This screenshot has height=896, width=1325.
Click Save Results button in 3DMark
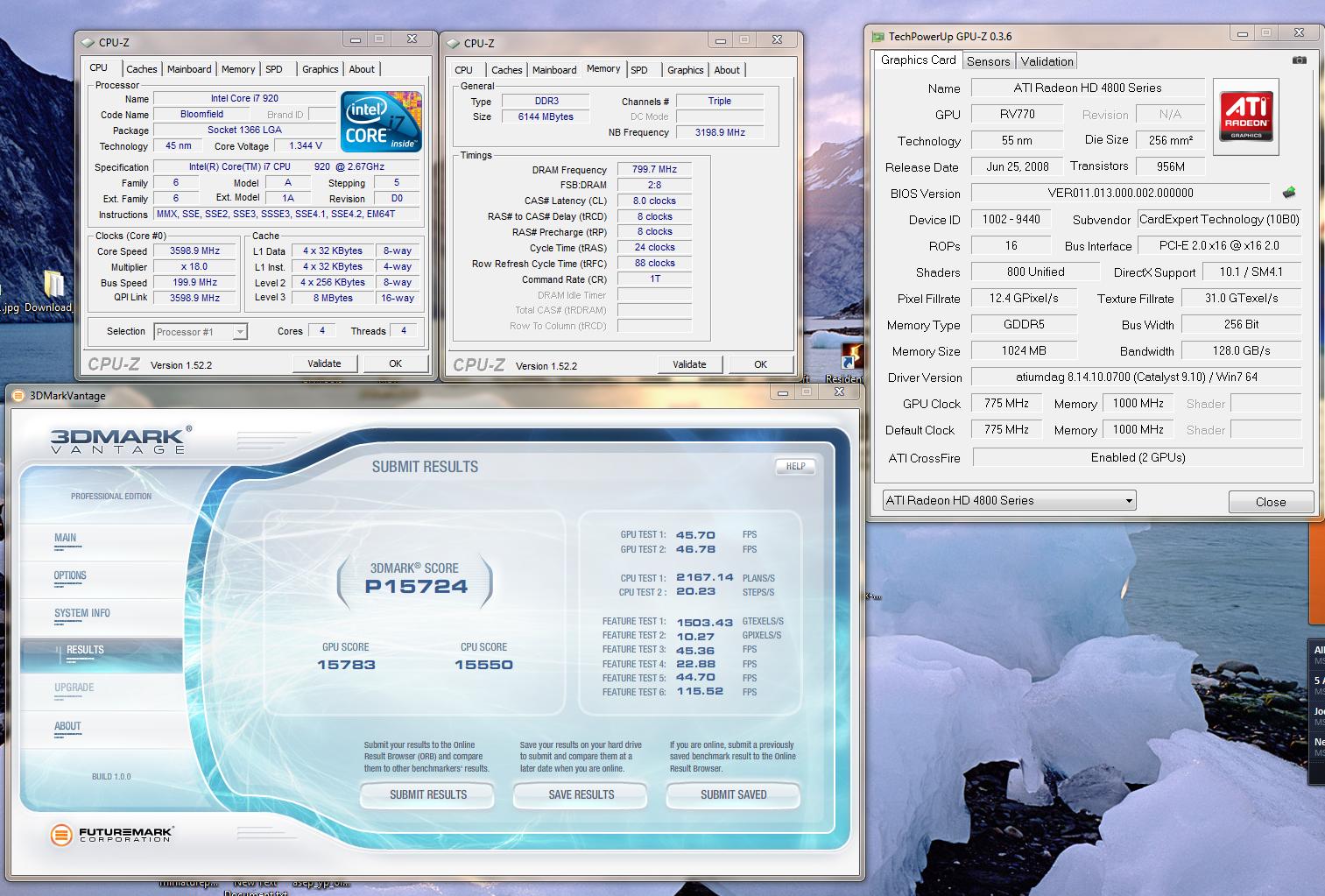pyautogui.click(x=581, y=794)
